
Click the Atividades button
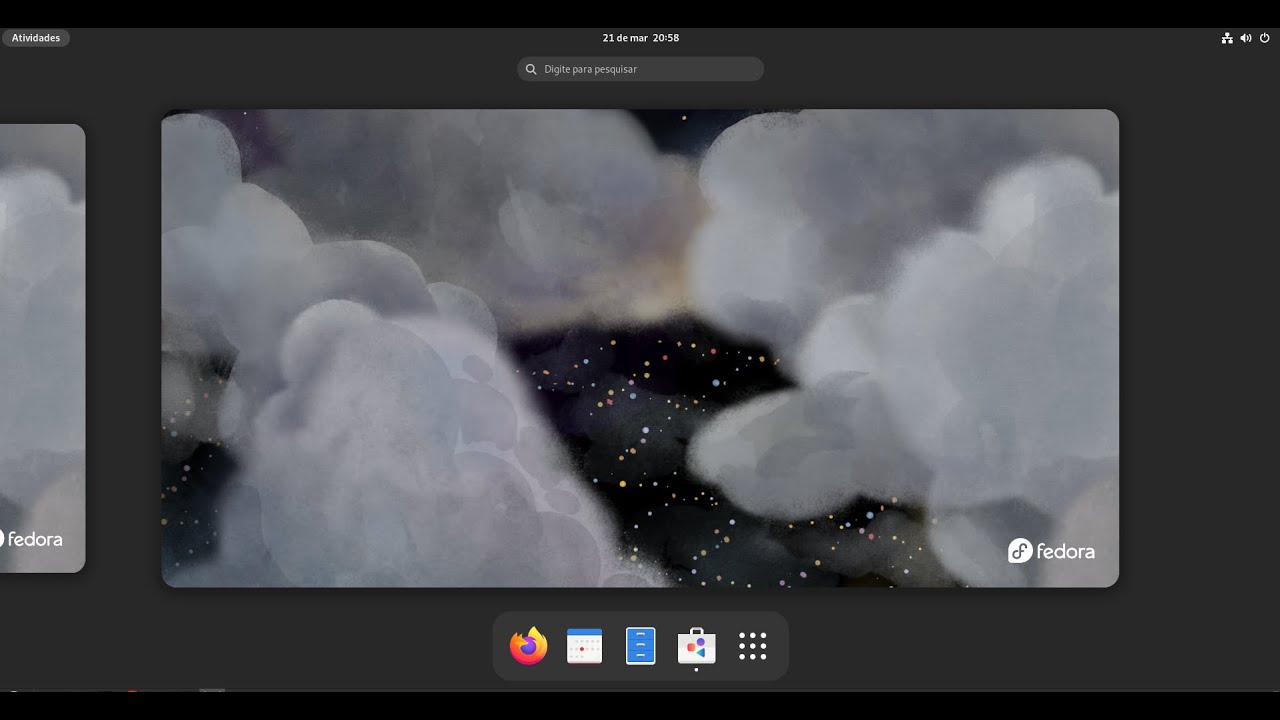pyautogui.click(x=36, y=38)
